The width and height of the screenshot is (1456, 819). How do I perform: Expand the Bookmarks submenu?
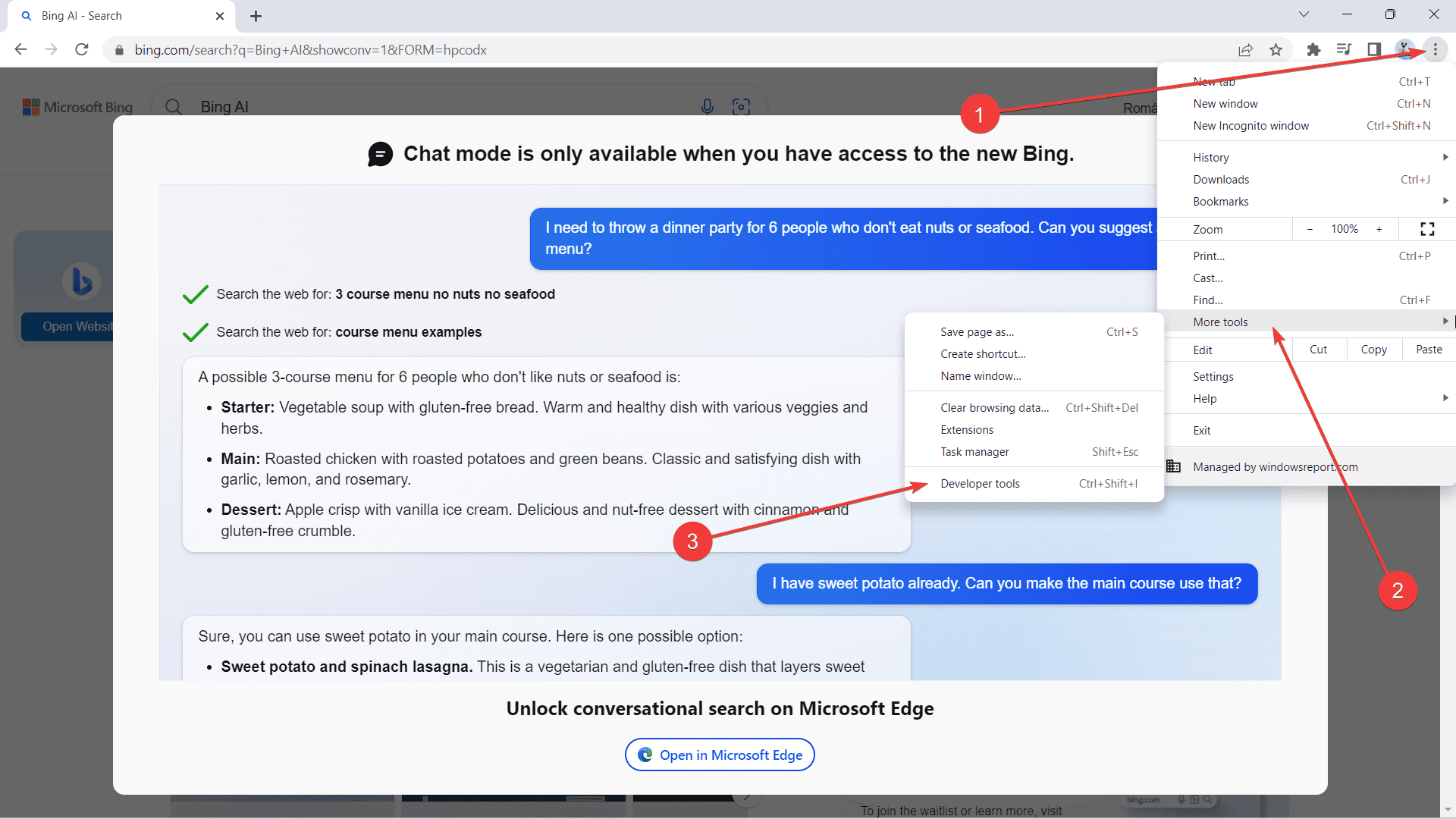click(x=1307, y=202)
